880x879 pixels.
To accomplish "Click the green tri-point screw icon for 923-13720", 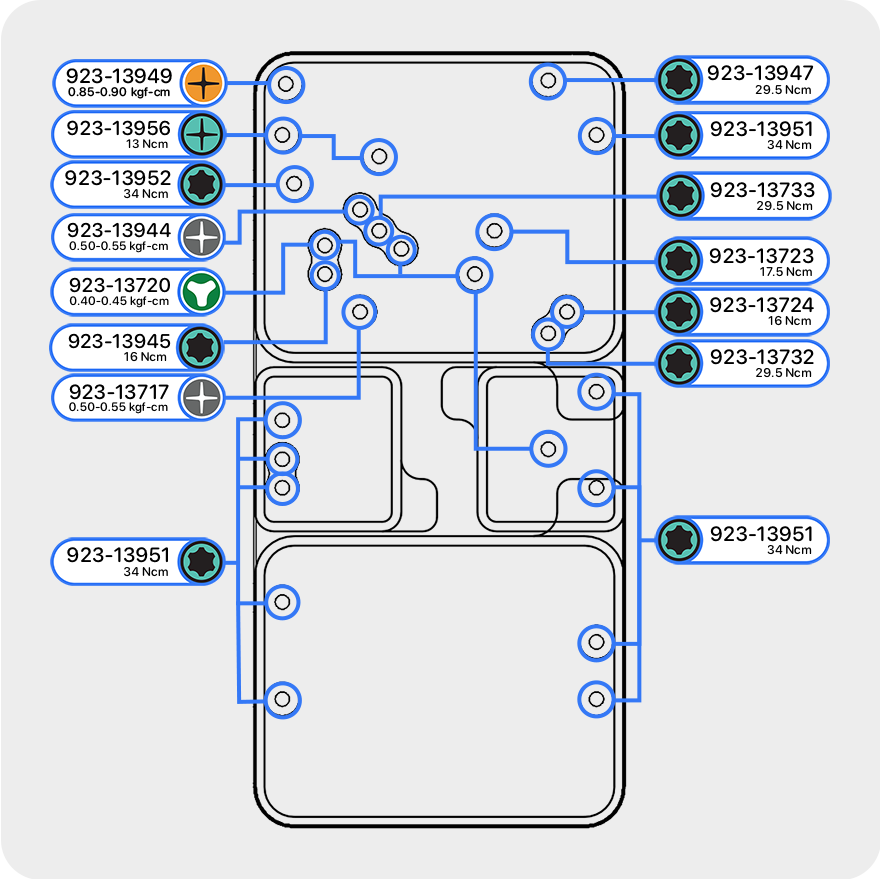I will (x=202, y=292).
